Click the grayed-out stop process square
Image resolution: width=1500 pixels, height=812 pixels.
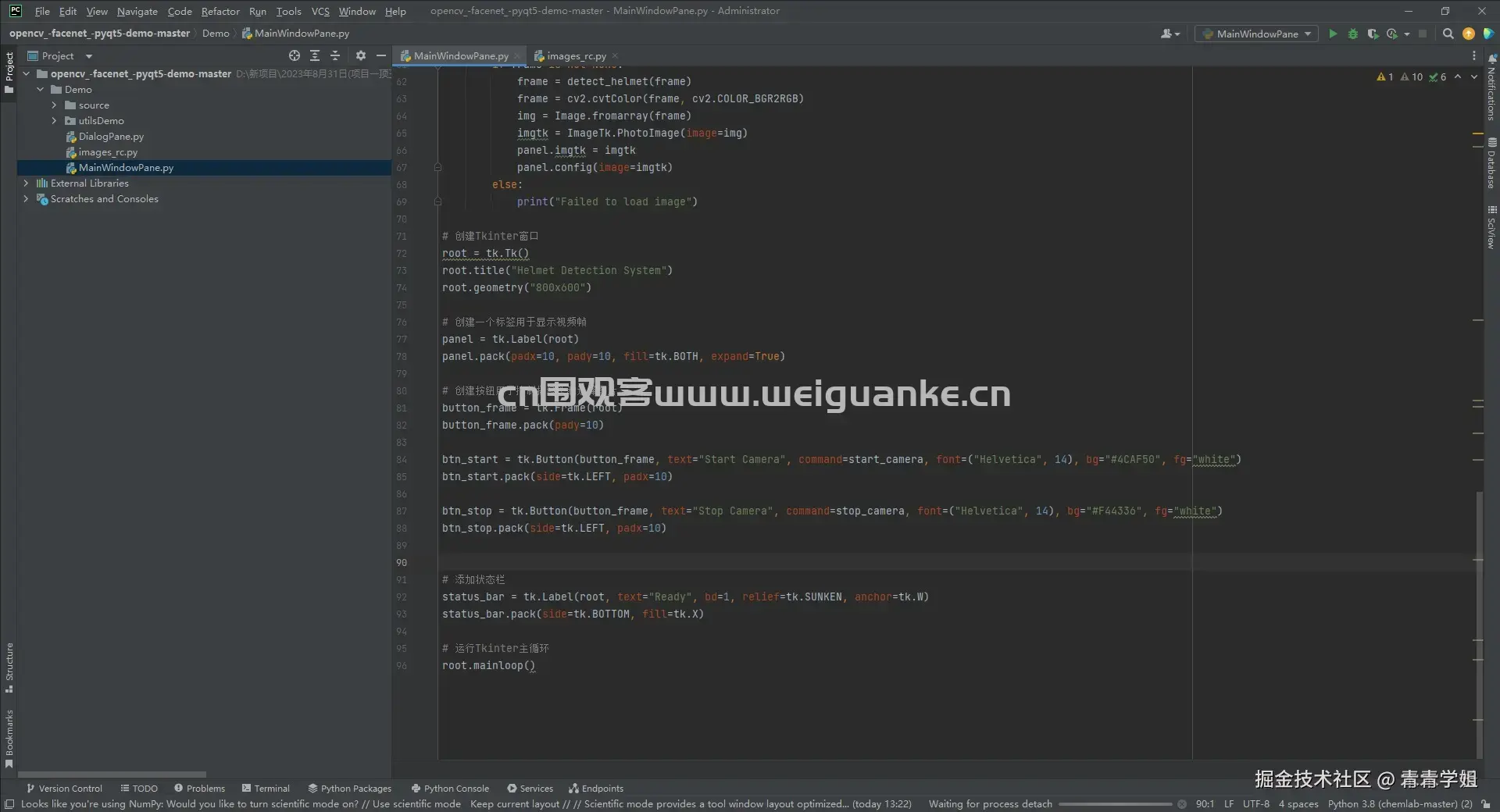coord(1423,34)
